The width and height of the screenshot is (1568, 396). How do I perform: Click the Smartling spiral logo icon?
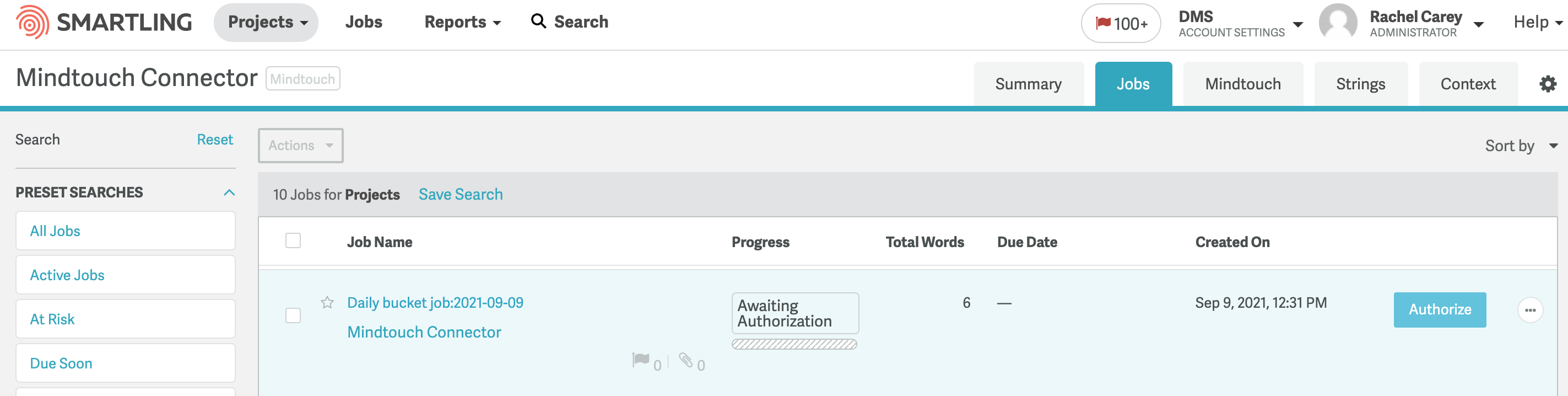(x=33, y=22)
